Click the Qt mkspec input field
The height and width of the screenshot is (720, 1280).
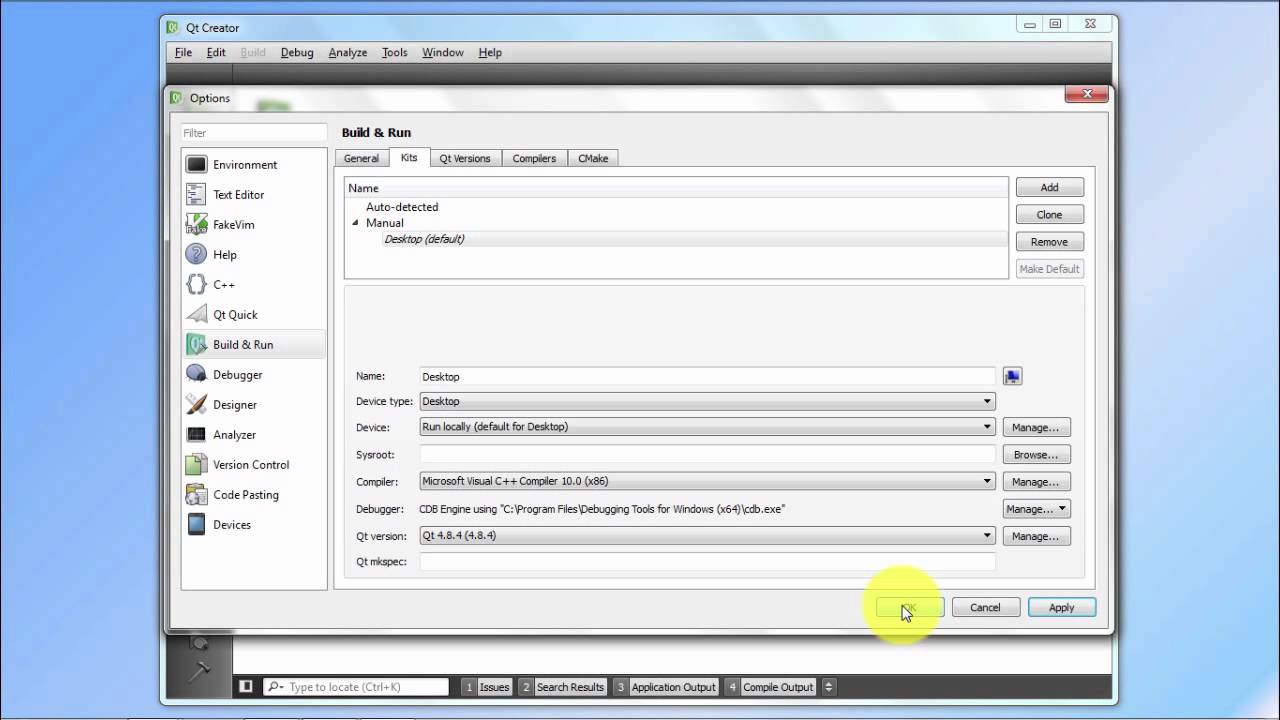[x=707, y=562]
